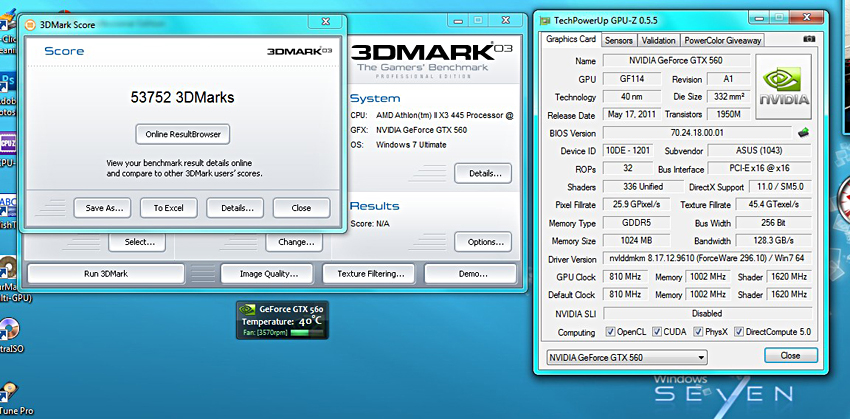Click the GeForce GTX 560 temperature gadget
Image resolution: width=850 pixels, height=419 pixels.
[282, 320]
